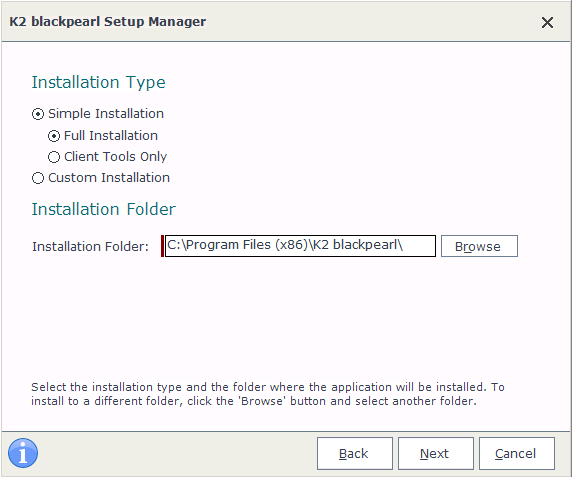572x477 pixels.
Task: Click the 'Installation Folder:' field label
Action: pyautogui.click(x=90, y=247)
